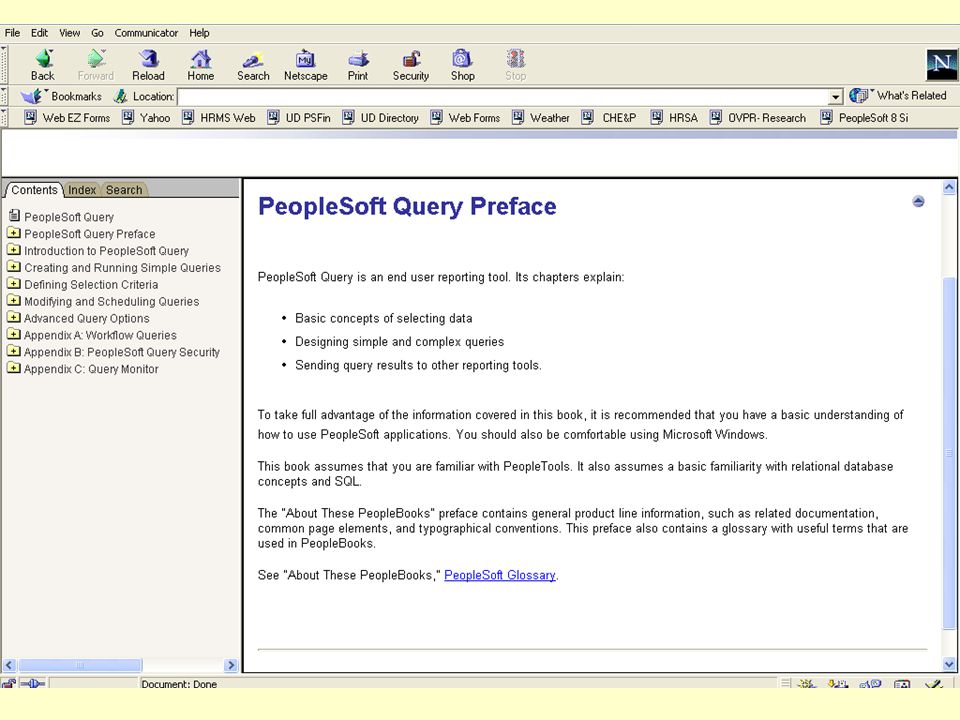Image resolution: width=960 pixels, height=720 pixels.
Task: Click the Print toolbar icon
Action: (x=358, y=59)
